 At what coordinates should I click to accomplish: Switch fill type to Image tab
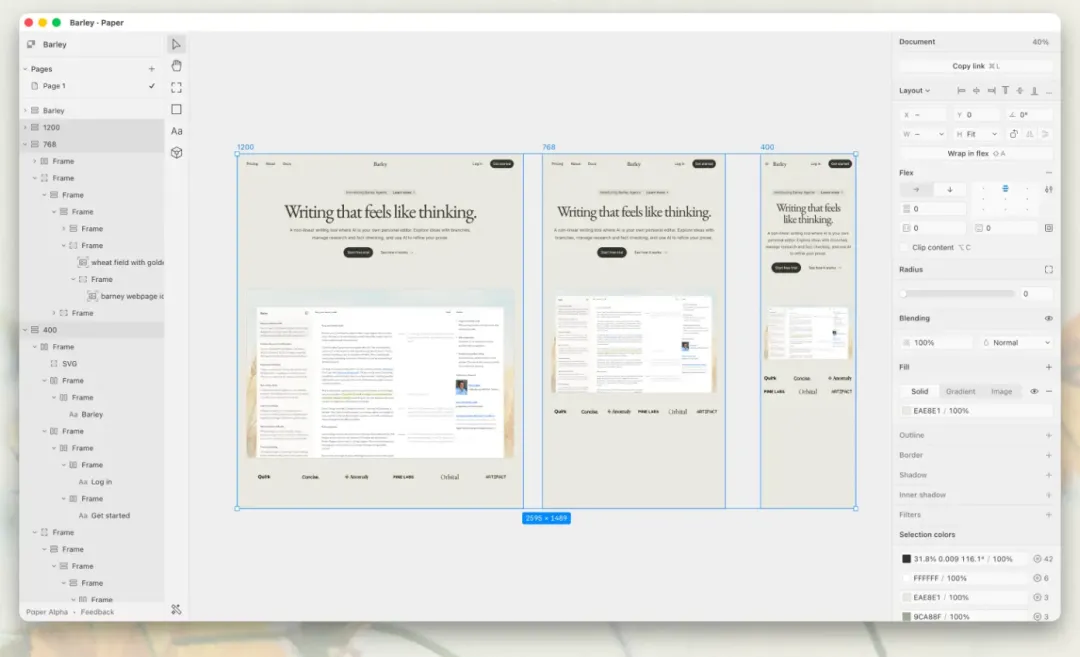click(x=1001, y=392)
